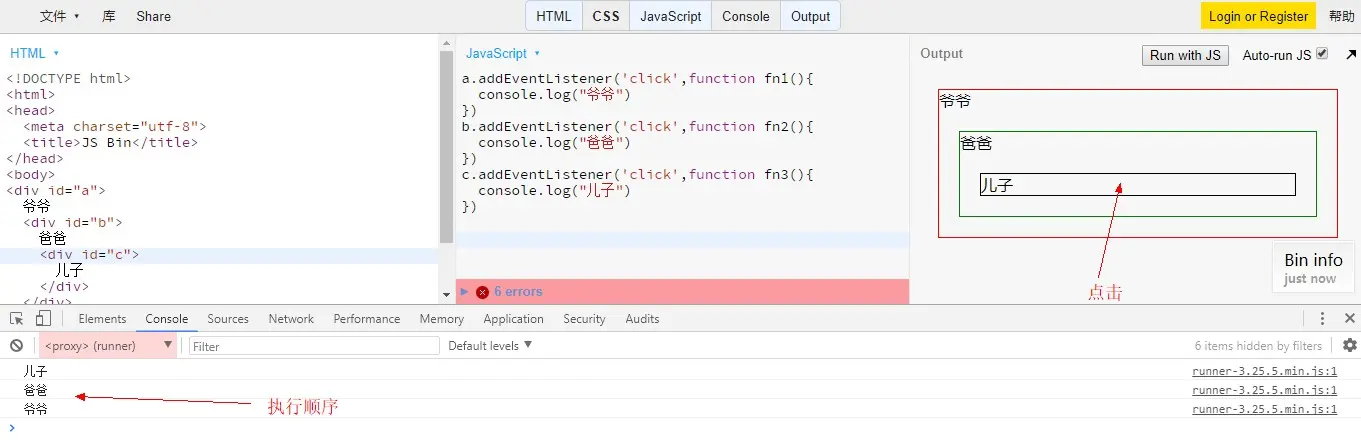The height and width of the screenshot is (440, 1361).
Task: Toggle the HTML panel tab
Action: (x=554, y=16)
